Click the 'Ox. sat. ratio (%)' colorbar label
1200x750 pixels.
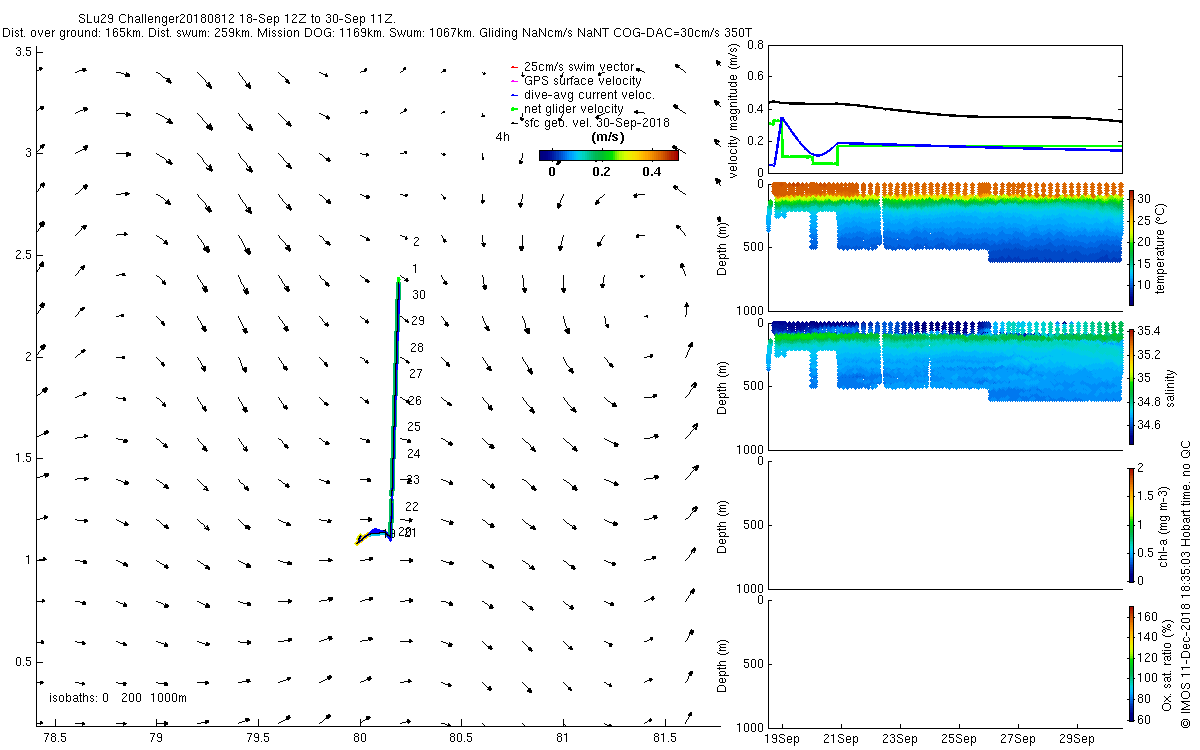point(1165,665)
